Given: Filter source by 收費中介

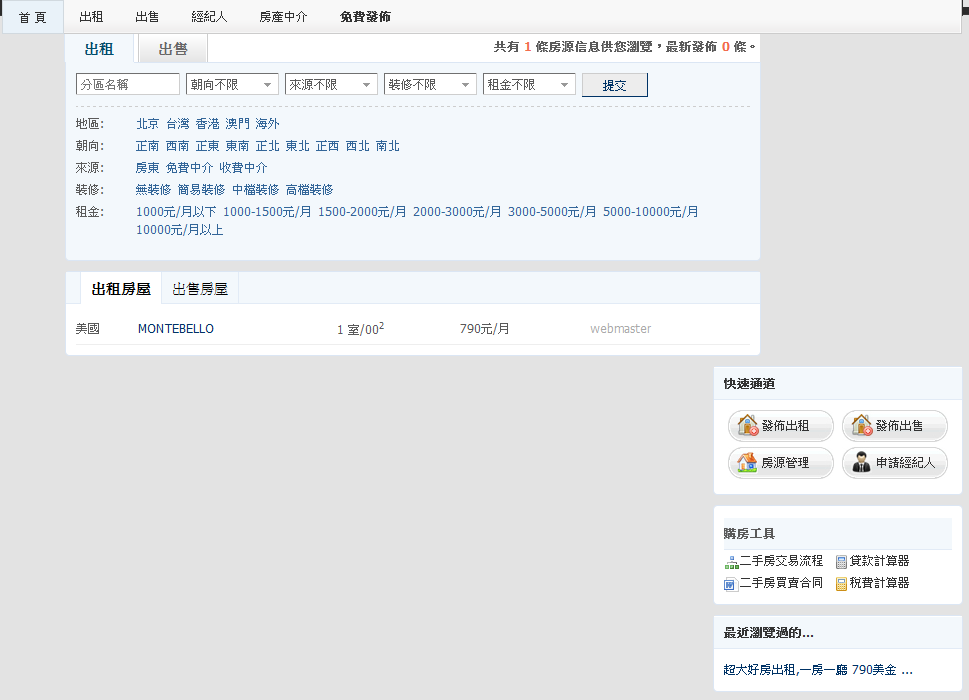Looking at the screenshot, I should click(243, 167).
